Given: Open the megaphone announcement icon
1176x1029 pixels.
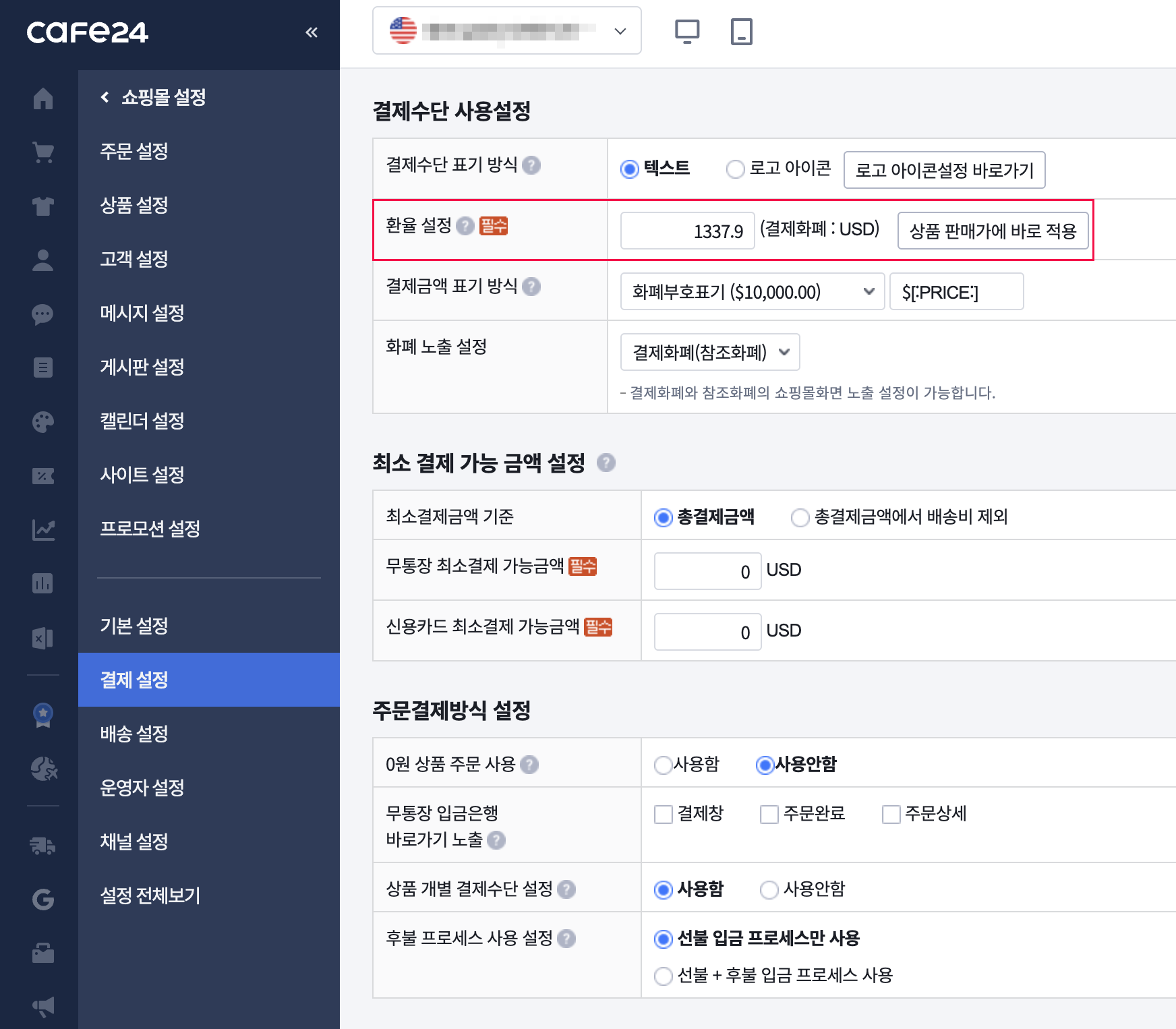Looking at the screenshot, I should click(43, 1007).
